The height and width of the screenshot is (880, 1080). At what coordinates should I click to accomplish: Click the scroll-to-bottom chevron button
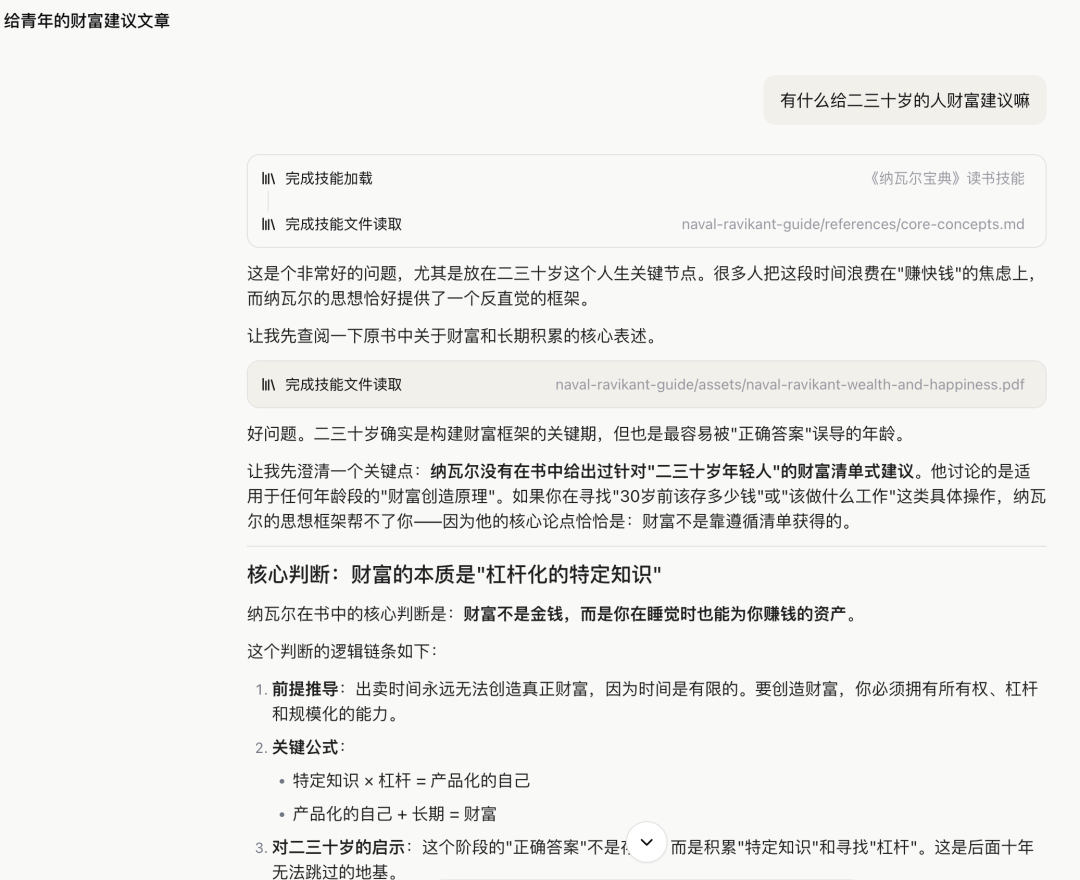(646, 841)
